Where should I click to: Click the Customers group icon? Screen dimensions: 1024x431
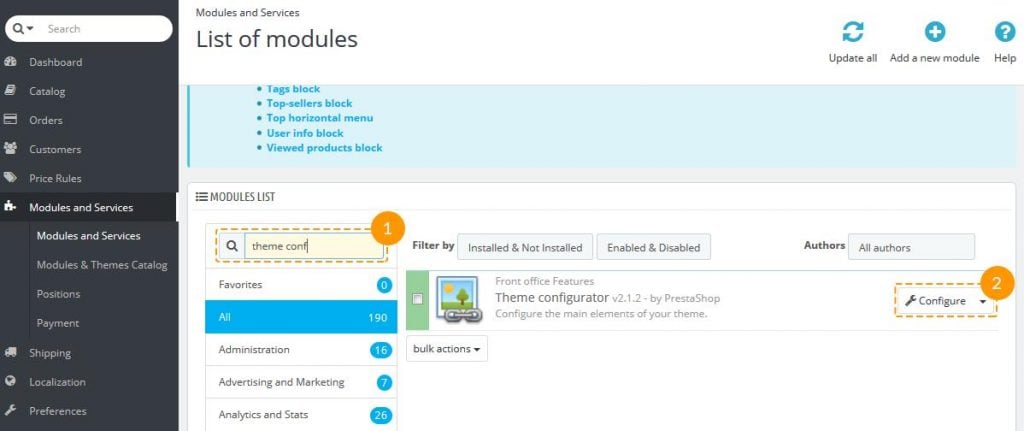[x=11, y=149]
